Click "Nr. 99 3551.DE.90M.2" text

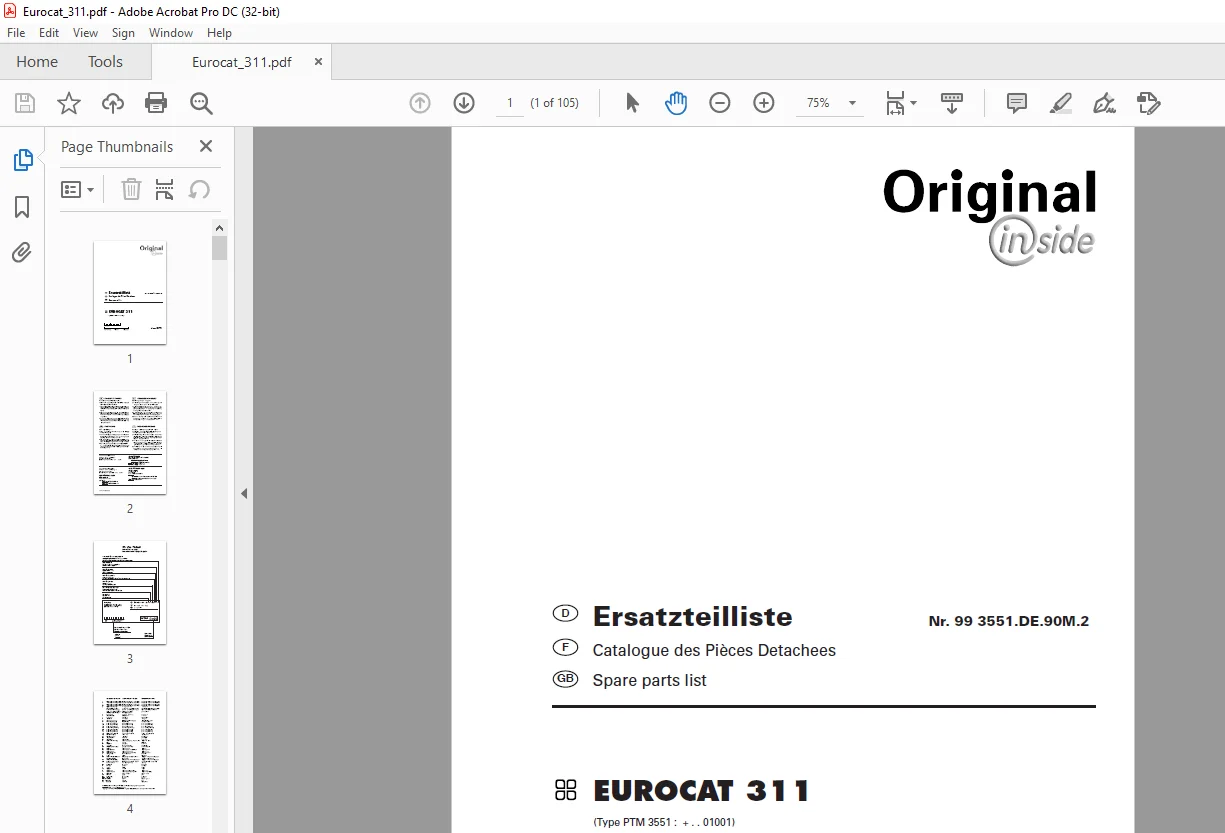(1008, 621)
